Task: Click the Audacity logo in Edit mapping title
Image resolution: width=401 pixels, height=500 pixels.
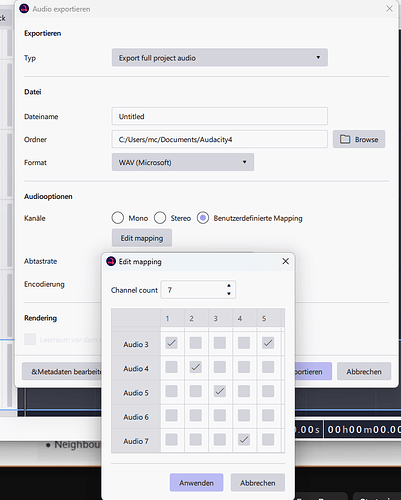Action: click(111, 261)
